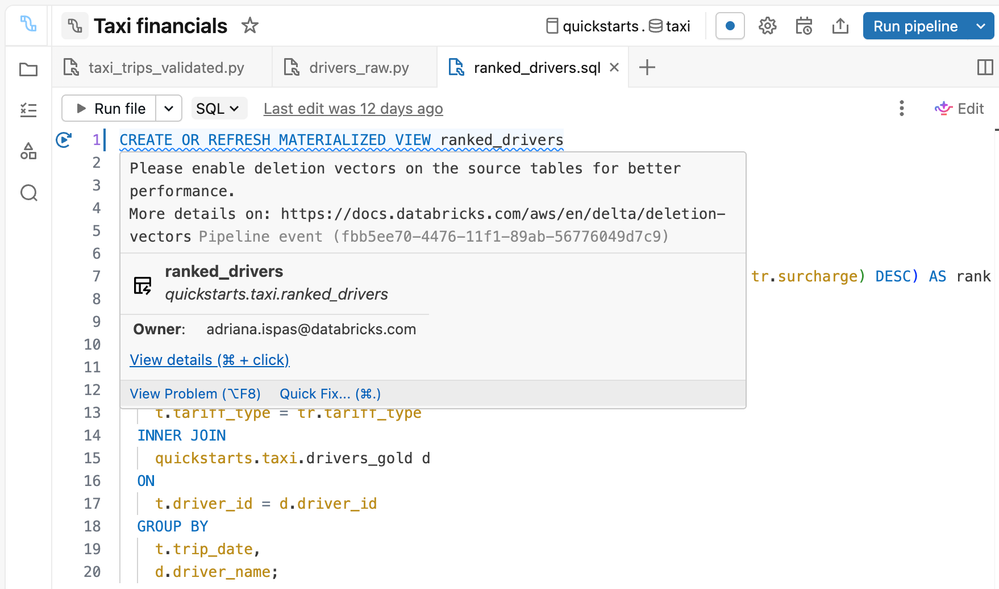Expand the Run file dropdown arrow
This screenshot has height=589, width=999.
click(x=169, y=108)
